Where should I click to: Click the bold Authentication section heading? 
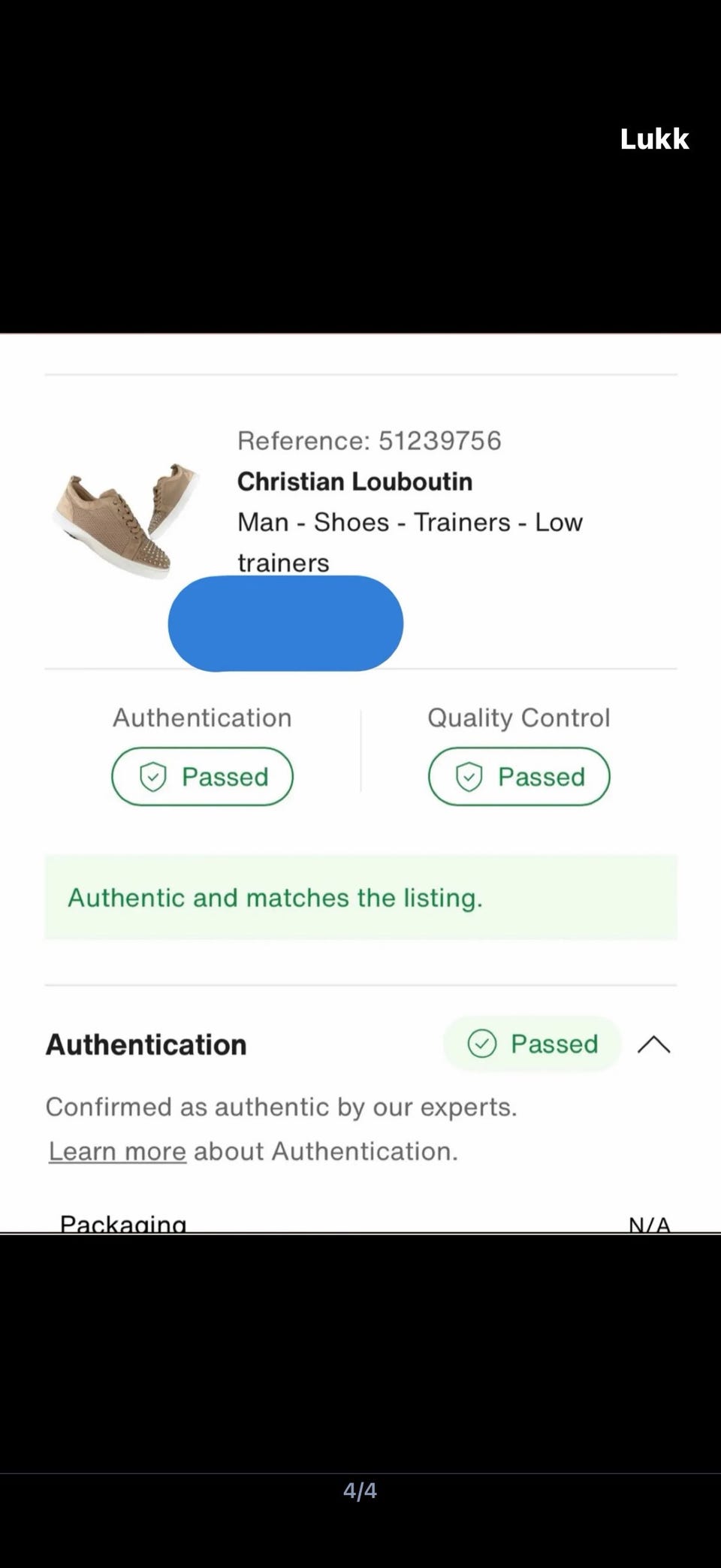pos(146,1044)
